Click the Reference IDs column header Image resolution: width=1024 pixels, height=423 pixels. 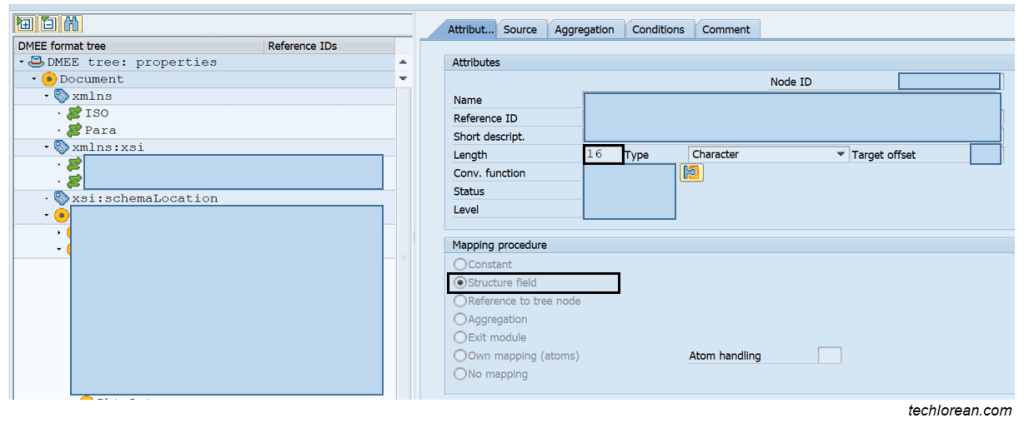pos(329,46)
